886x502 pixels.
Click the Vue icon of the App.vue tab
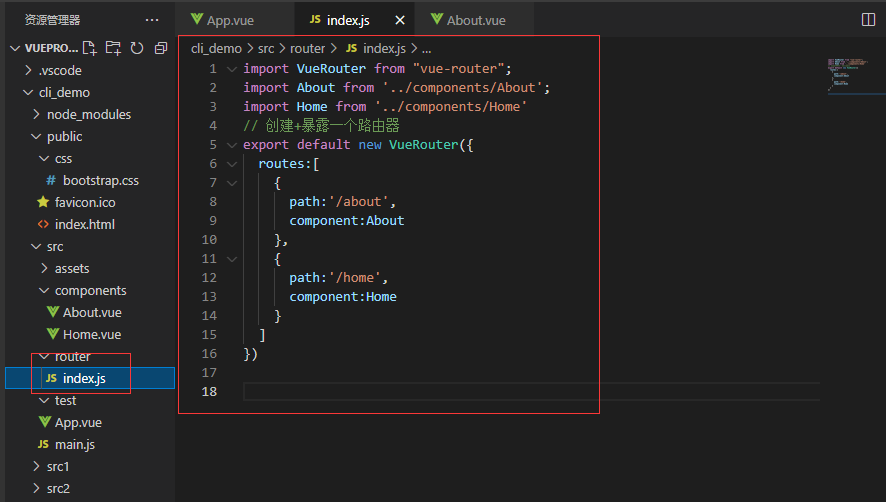(x=197, y=19)
